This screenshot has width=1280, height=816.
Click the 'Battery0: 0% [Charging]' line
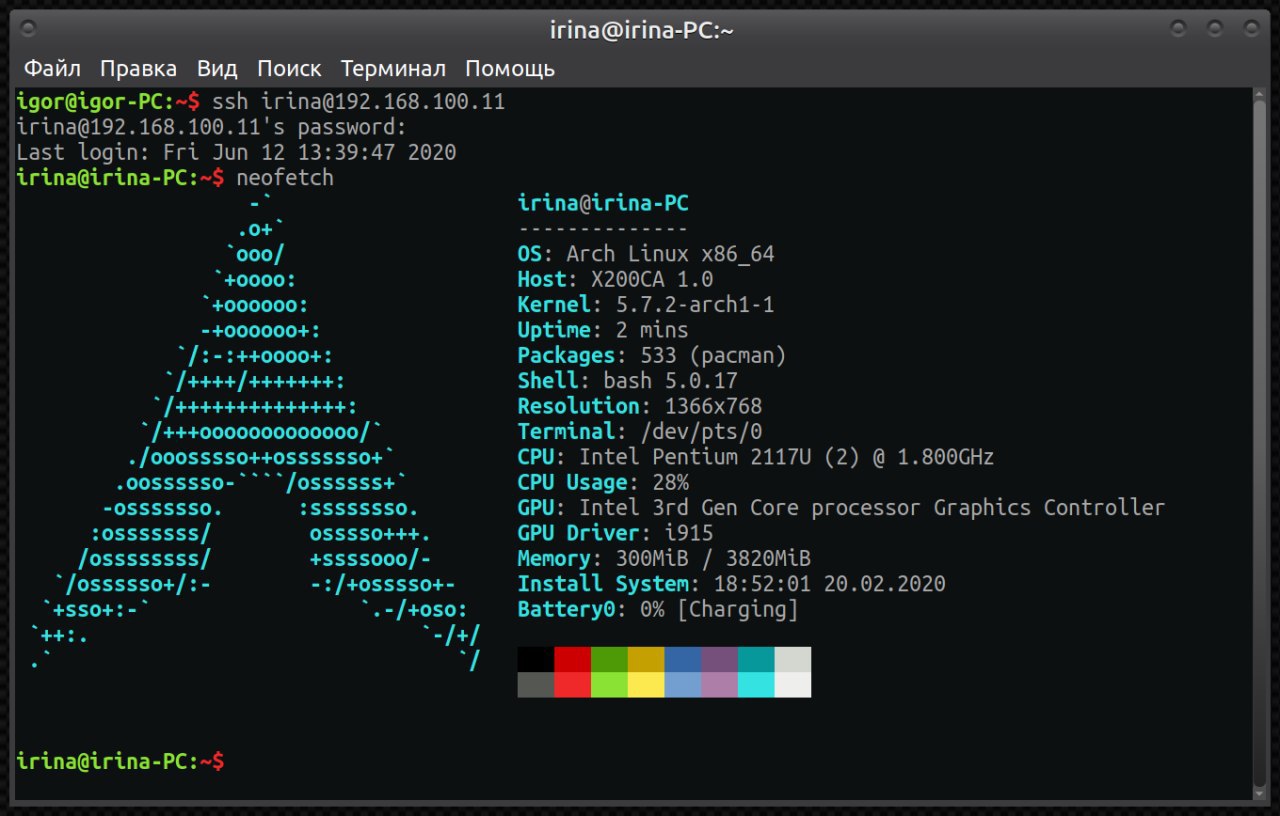click(658, 609)
